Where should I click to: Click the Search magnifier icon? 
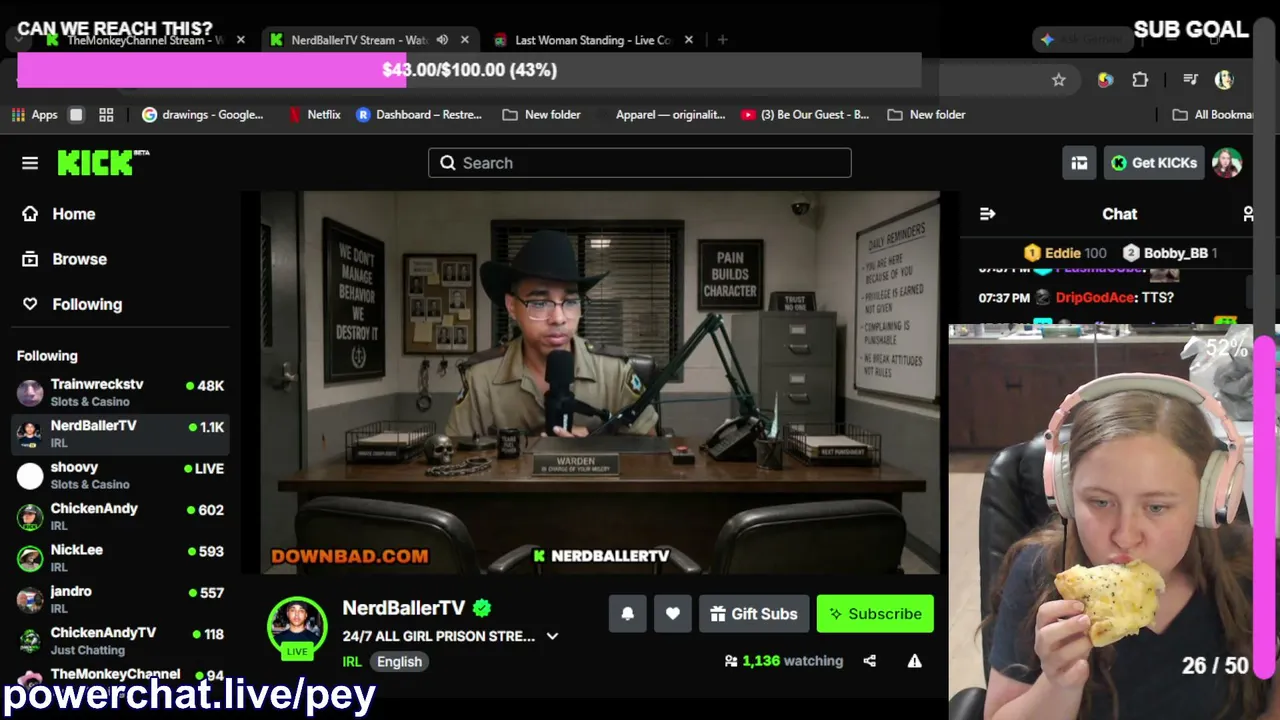[x=448, y=163]
